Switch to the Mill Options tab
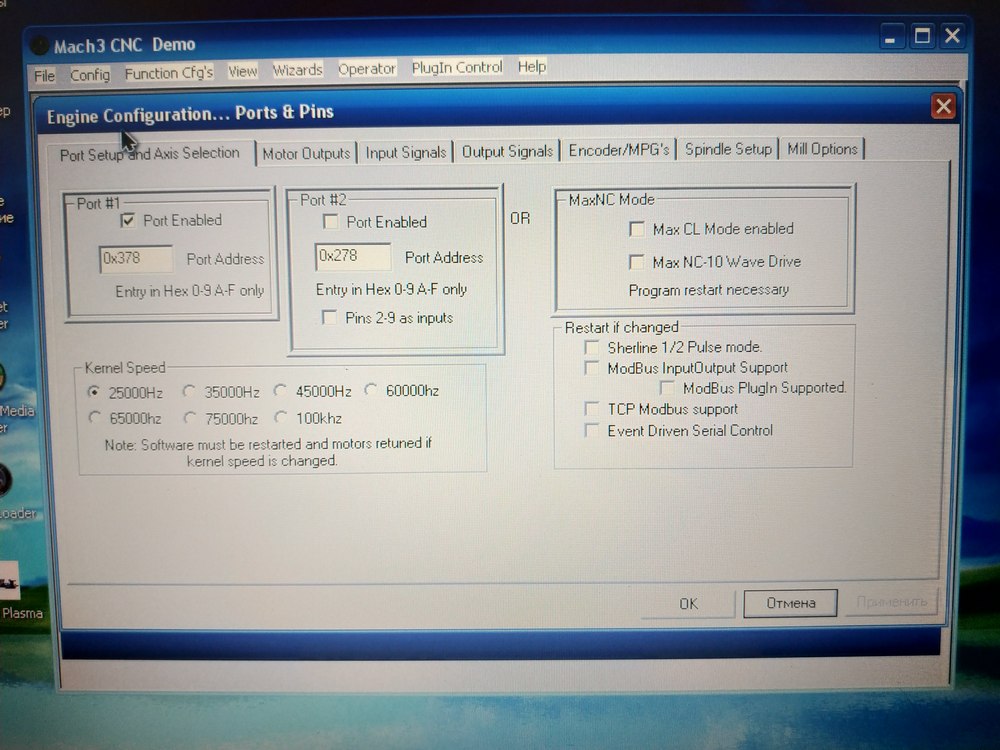This screenshot has height=750, width=1000. pyautogui.click(x=822, y=149)
